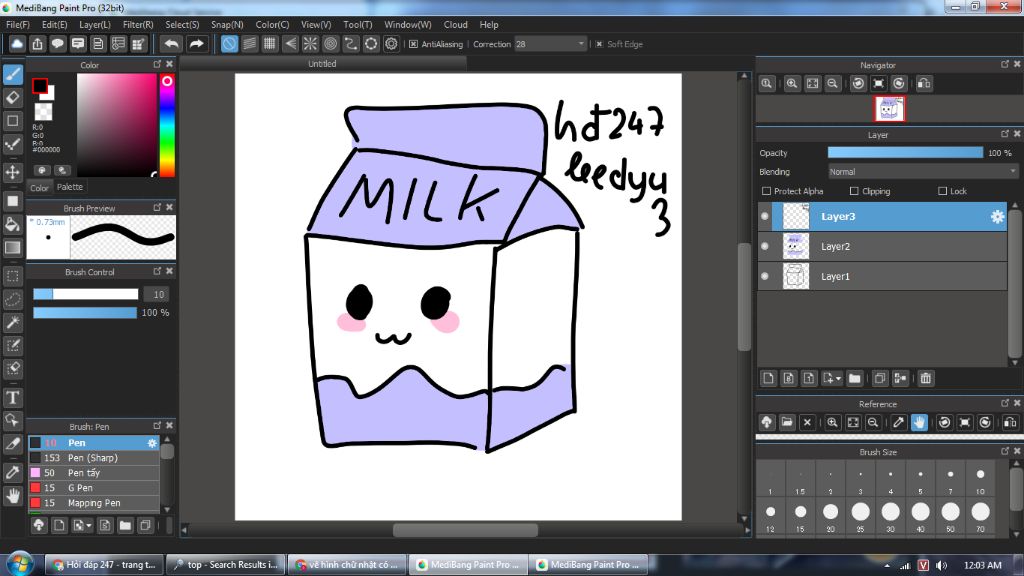Select the G Pen brush

[93, 488]
